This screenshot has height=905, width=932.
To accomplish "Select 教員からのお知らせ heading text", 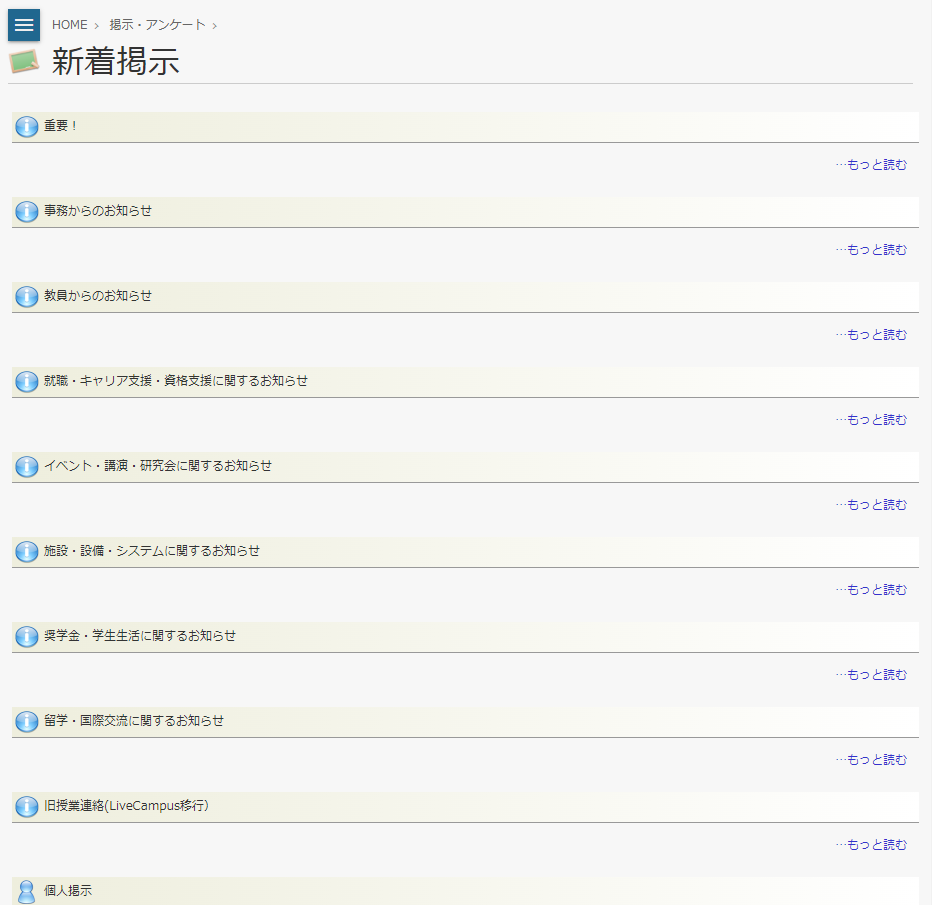I will click(x=97, y=295).
